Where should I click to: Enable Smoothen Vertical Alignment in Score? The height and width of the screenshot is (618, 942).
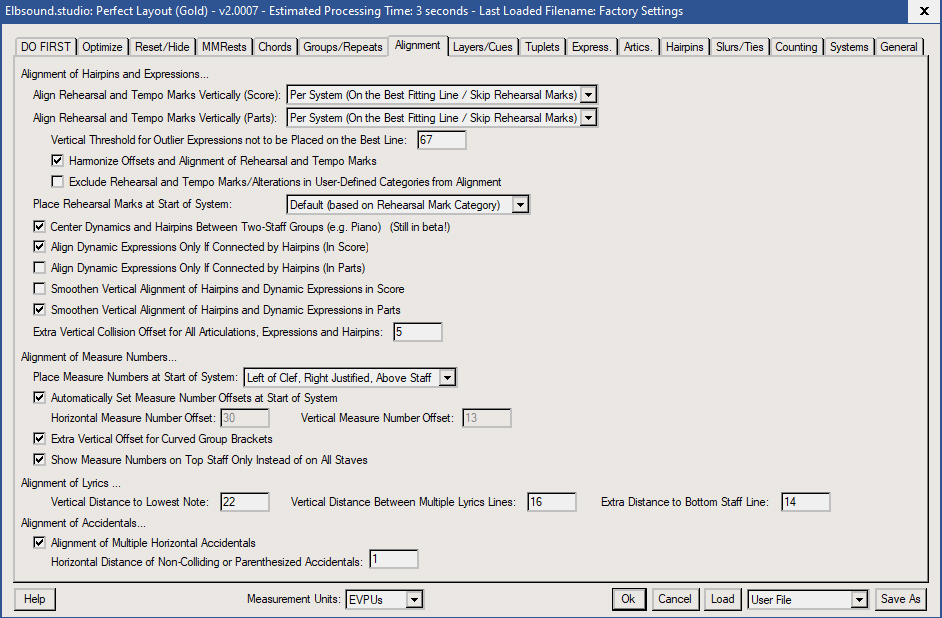[x=40, y=289]
